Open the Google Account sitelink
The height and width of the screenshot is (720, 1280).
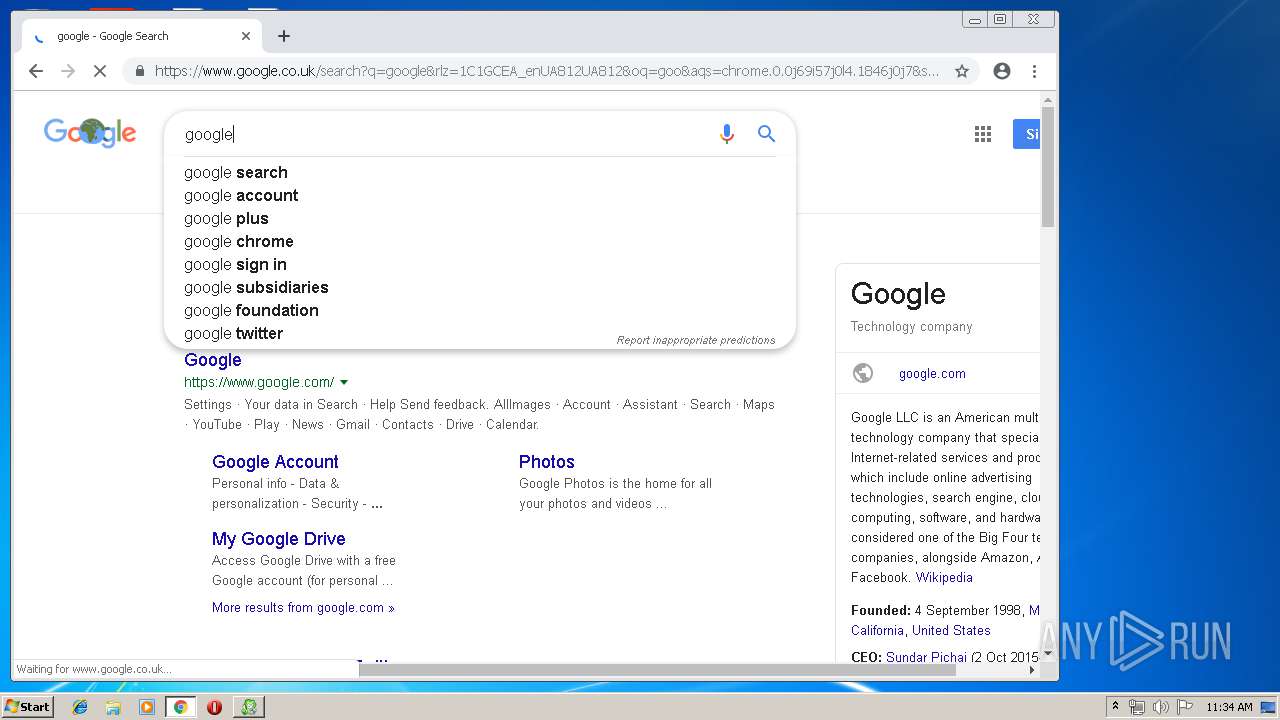pos(275,462)
